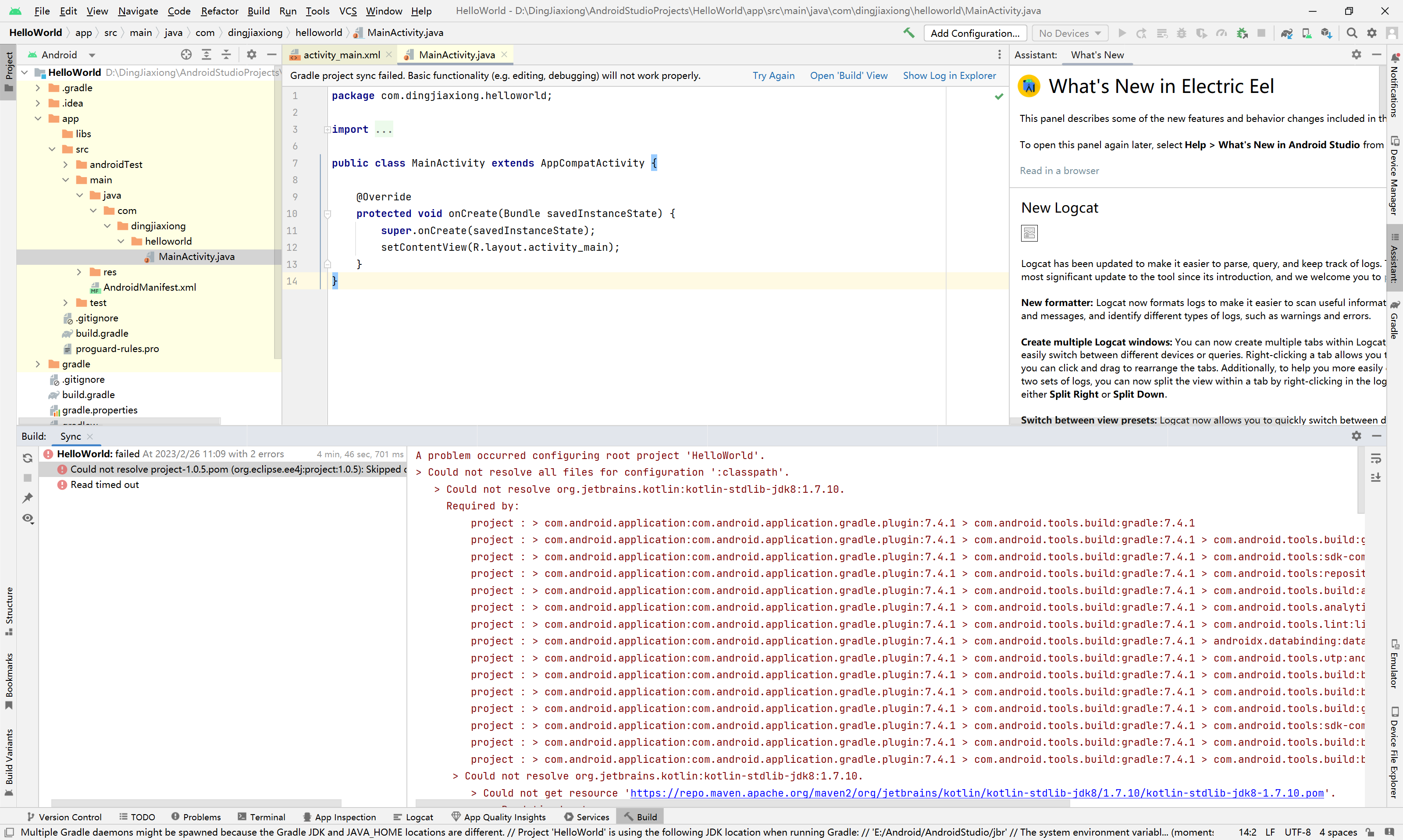Click Open Build View button
The width and height of the screenshot is (1403, 840).
coord(848,75)
